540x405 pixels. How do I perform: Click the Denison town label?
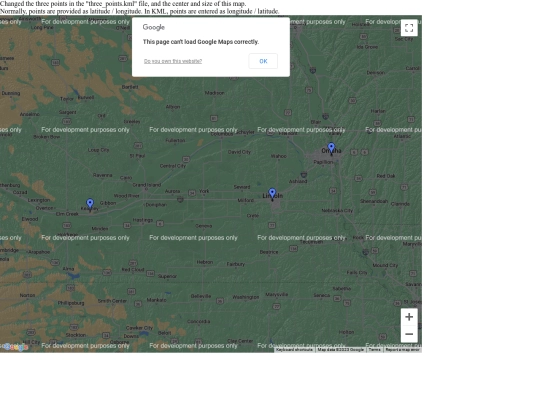click(376, 73)
